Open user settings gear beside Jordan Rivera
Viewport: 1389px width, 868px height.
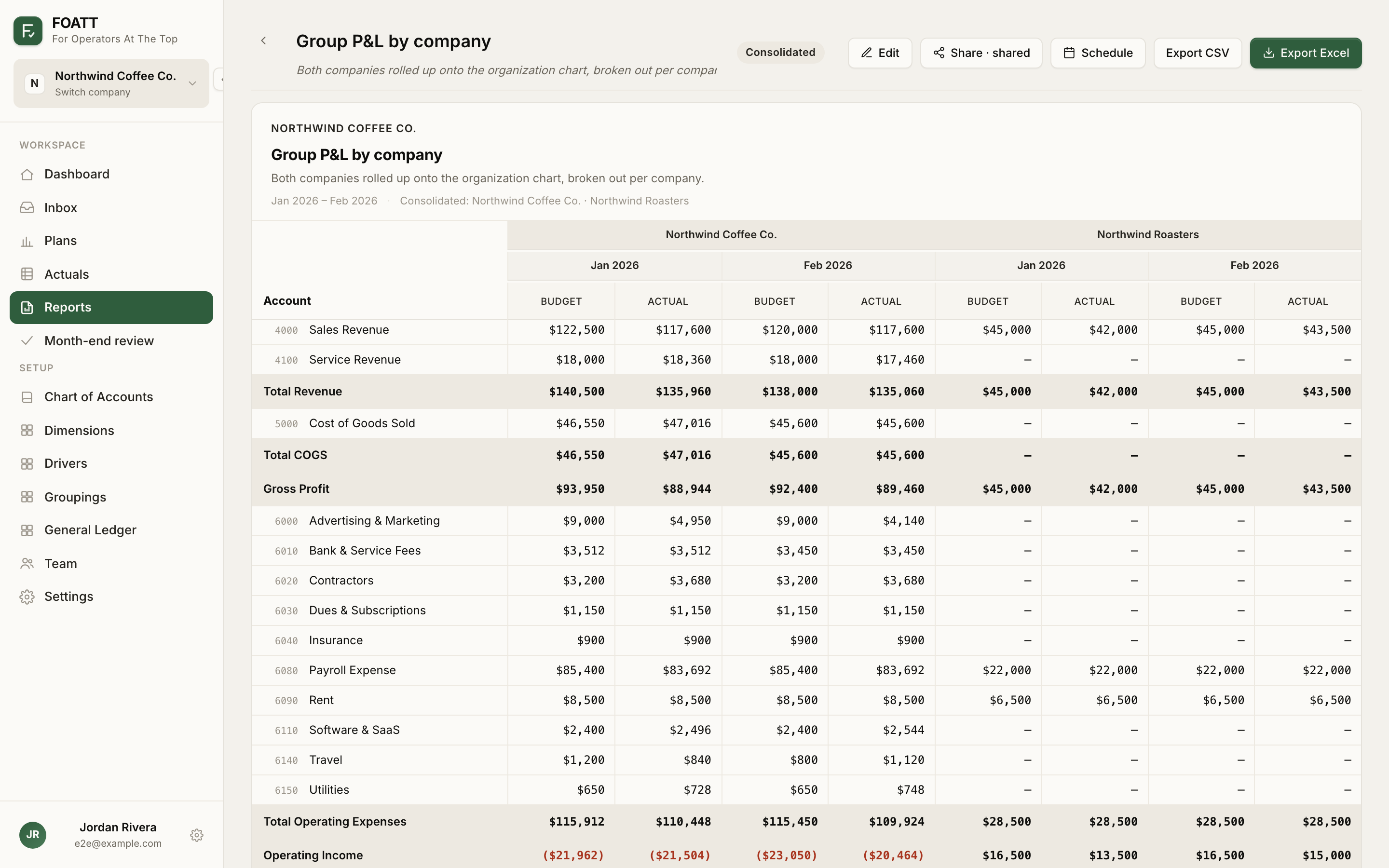pyautogui.click(x=197, y=835)
